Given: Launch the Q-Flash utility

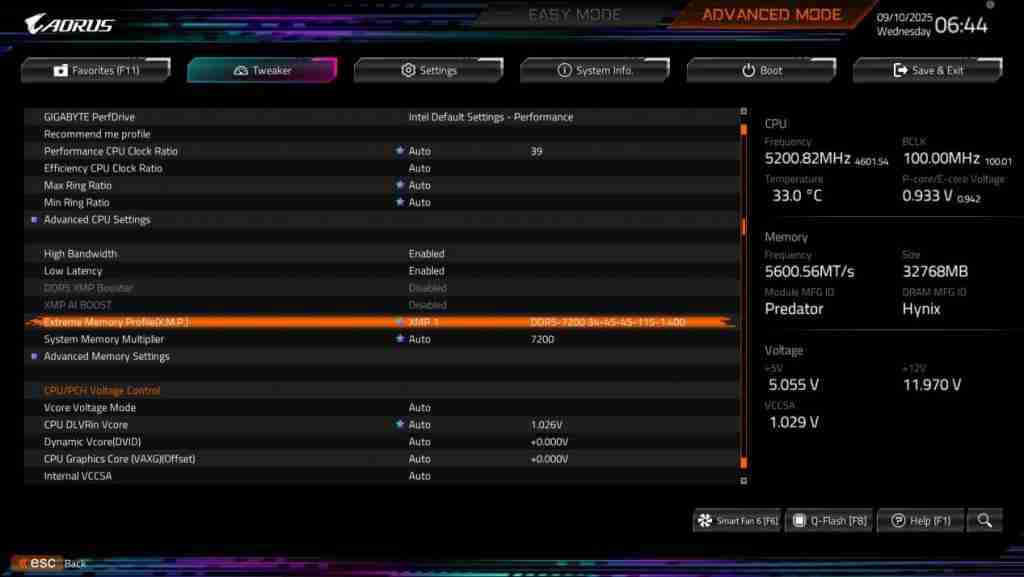Looking at the screenshot, I should [829, 520].
